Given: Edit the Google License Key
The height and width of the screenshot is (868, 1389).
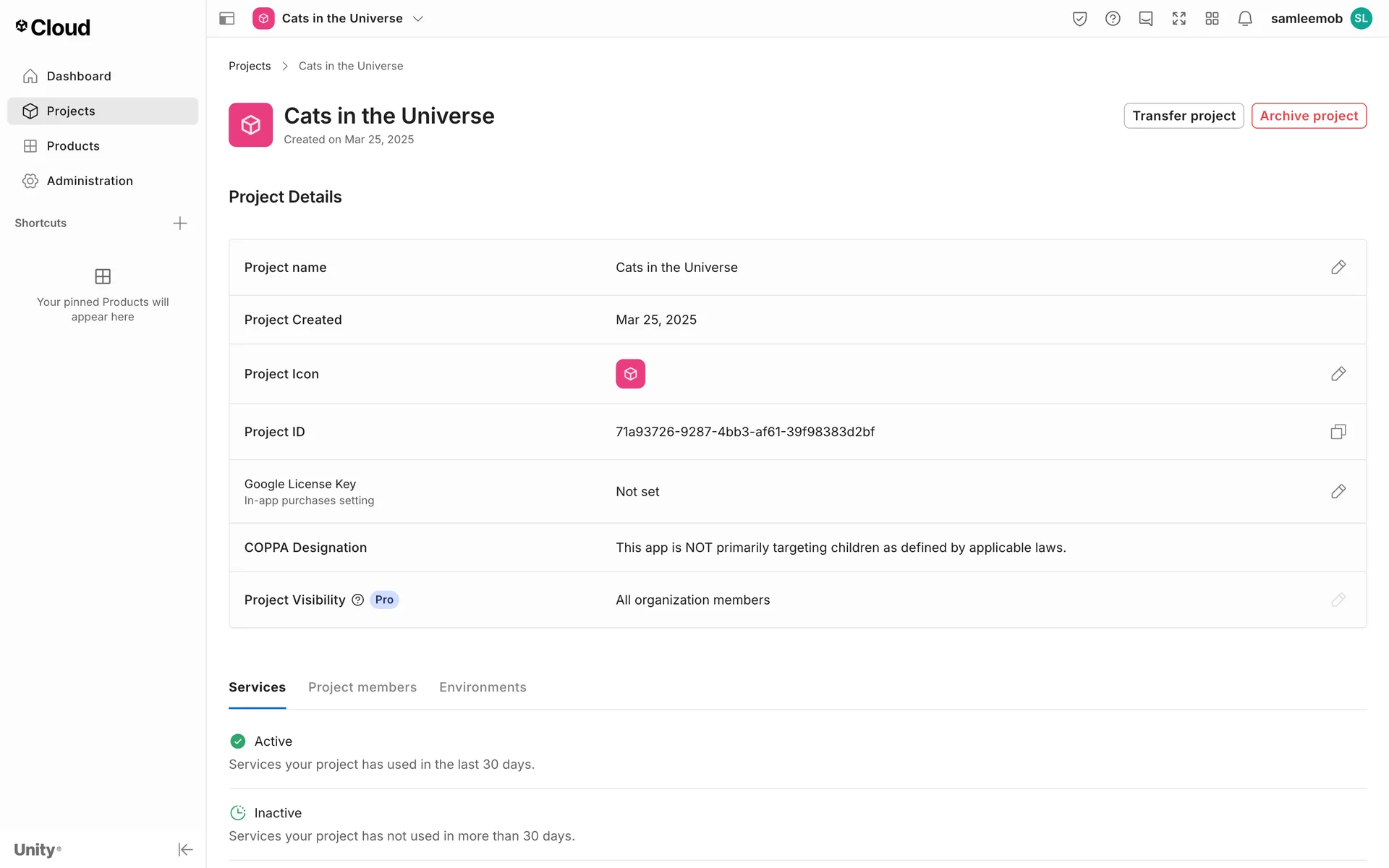Looking at the screenshot, I should pos(1338,492).
